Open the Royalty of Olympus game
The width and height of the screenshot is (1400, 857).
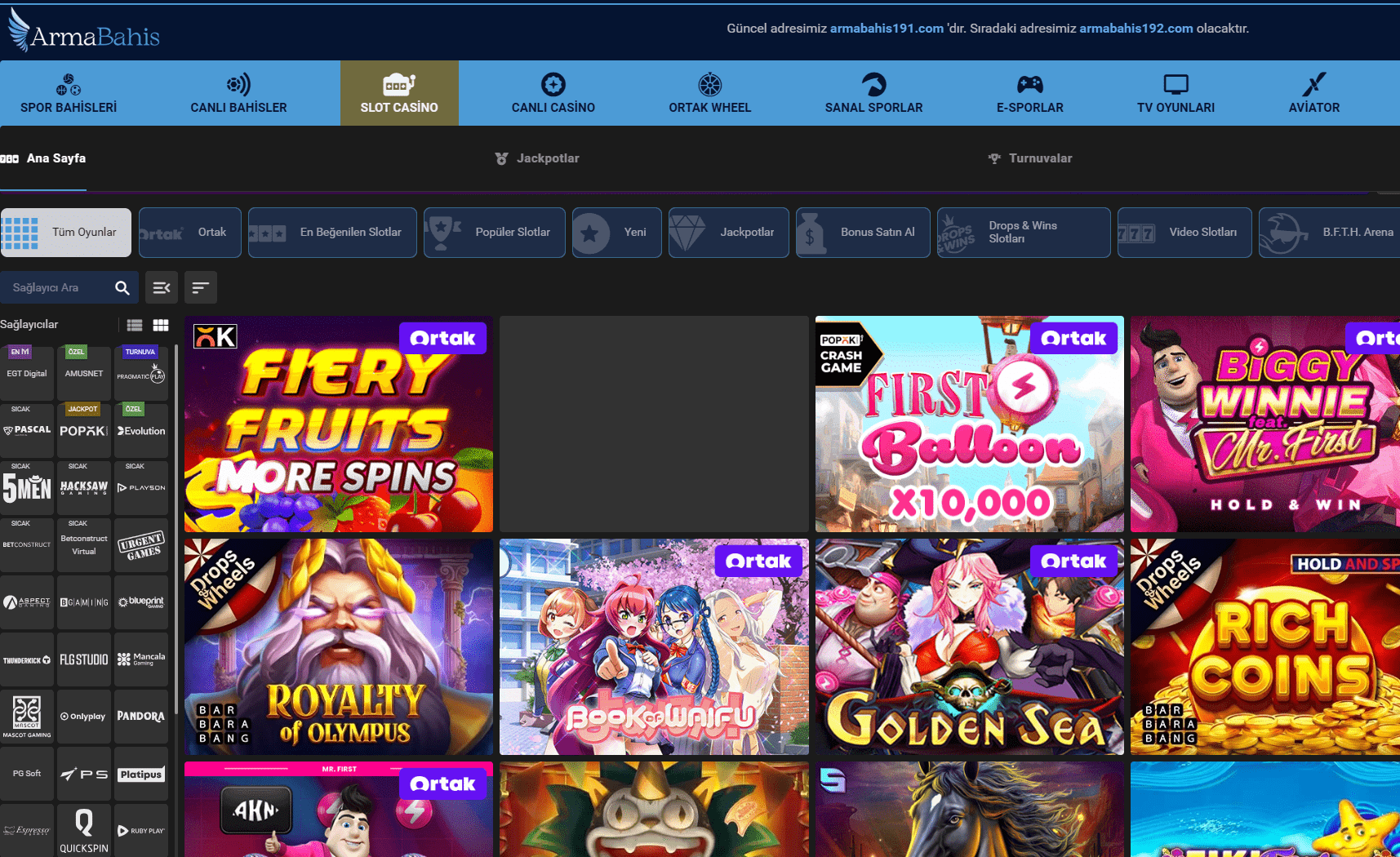click(339, 646)
